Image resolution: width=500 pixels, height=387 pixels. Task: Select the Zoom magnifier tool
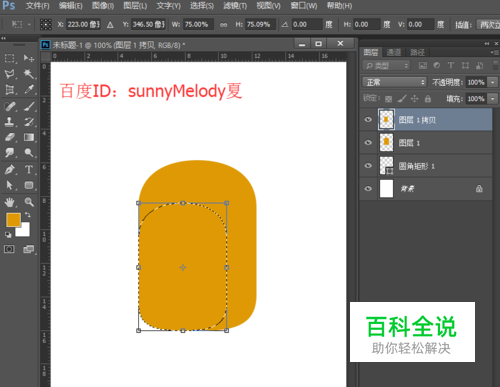tap(29, 202)
